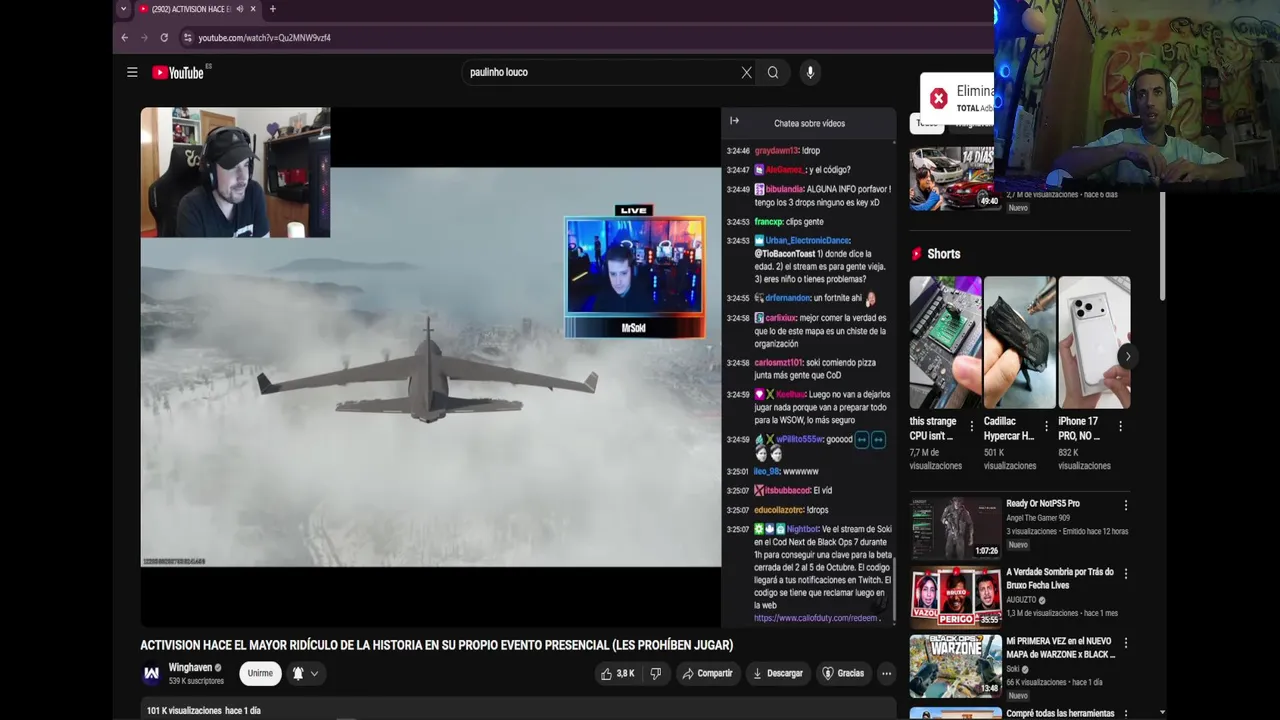Image resolution: width=1280 pixels, height=720 pixels.
Task: Mute the tab using its speaker icon
Action: [x=240, y=9]
